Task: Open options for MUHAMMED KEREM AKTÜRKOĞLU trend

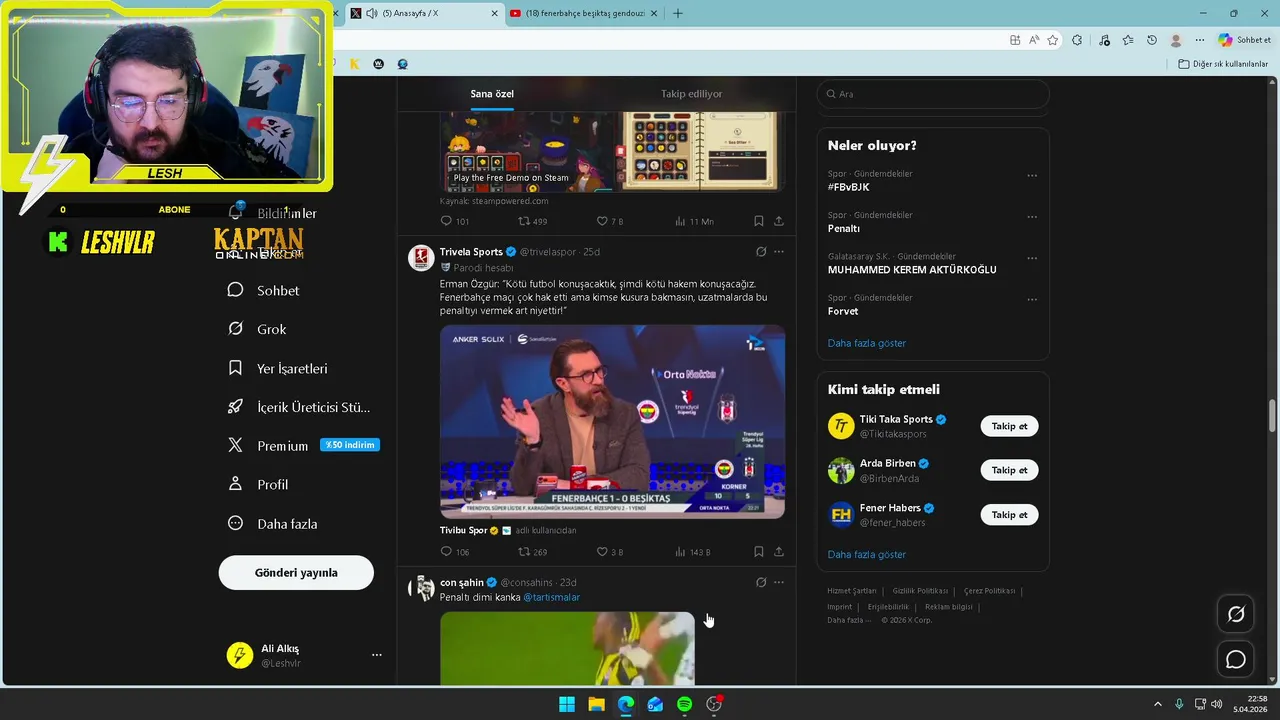Action: pos(1032,259)
